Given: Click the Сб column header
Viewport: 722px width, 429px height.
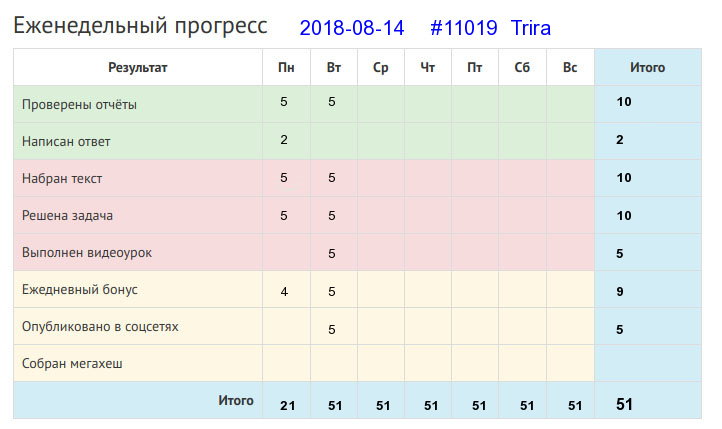Looking at the screenshot, I should click(x=522, y=68).
